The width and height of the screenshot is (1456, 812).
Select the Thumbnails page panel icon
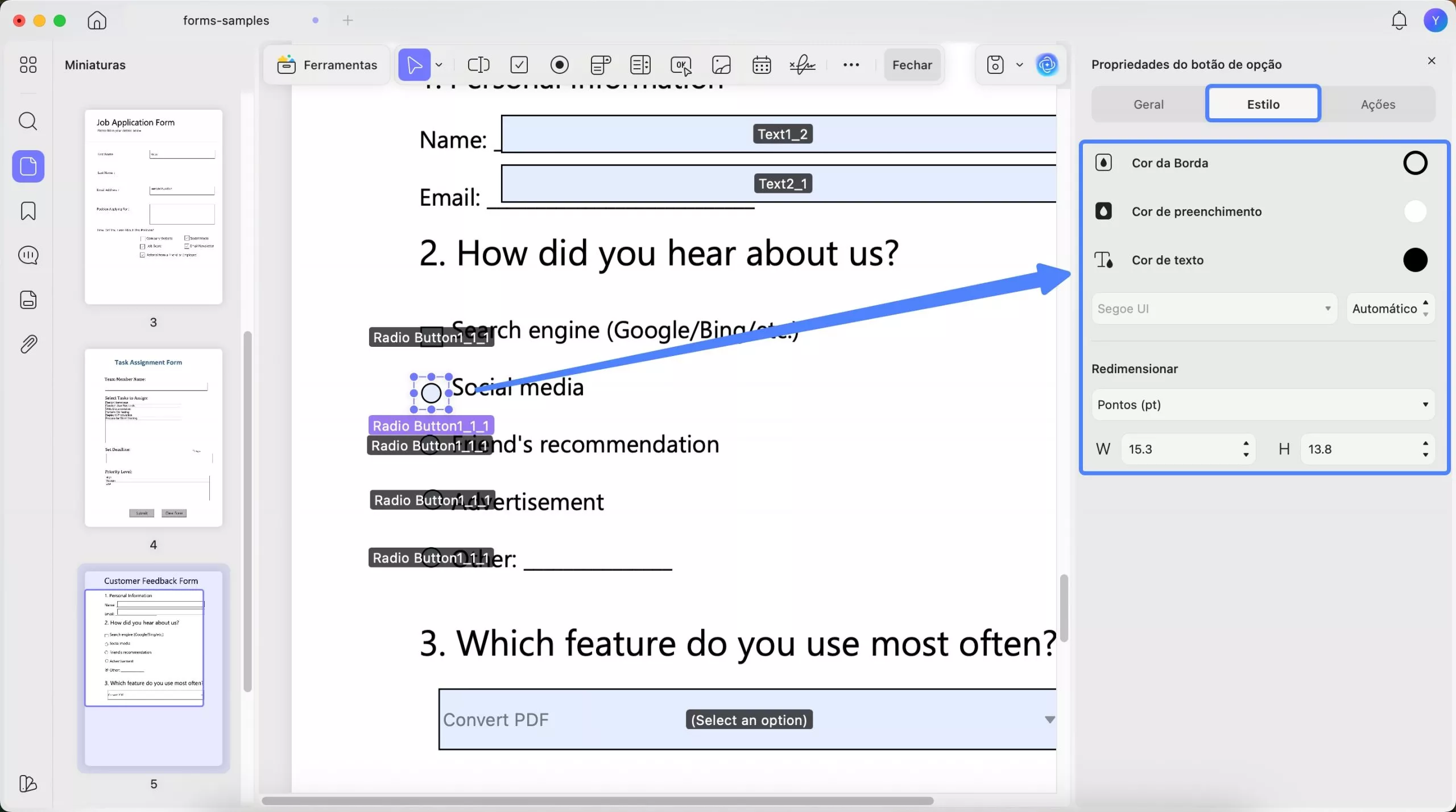[28, 167]
